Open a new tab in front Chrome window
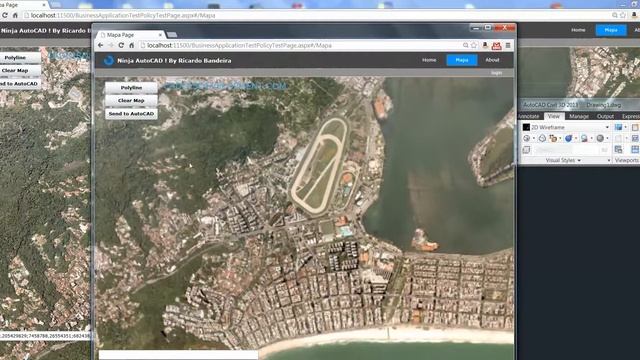The height and width of the screenshot is (360, 640). pos(172,35)
